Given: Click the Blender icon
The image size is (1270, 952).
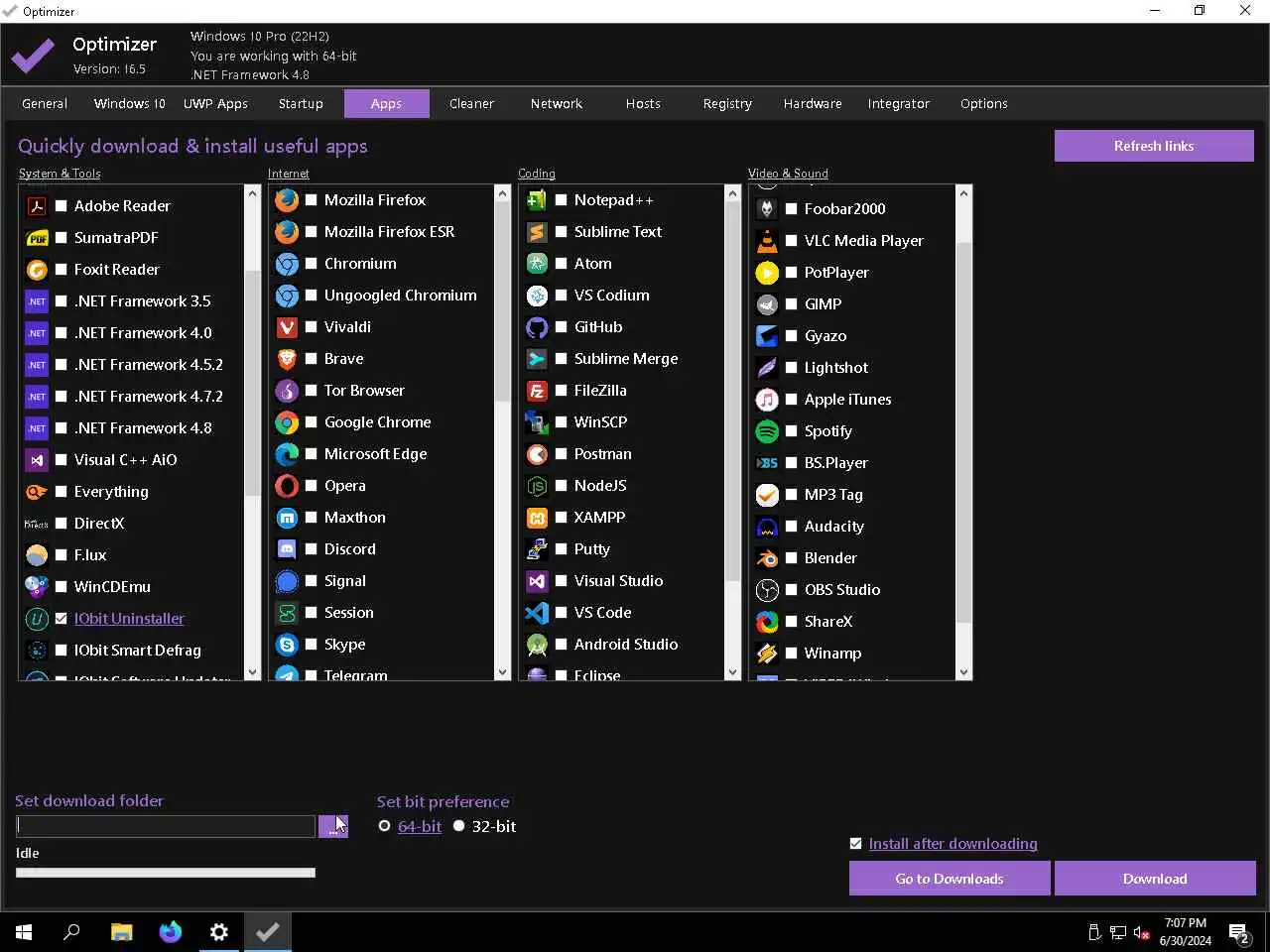Looking at the screenshot, I should pyautogui.click(x=767, y=558).
